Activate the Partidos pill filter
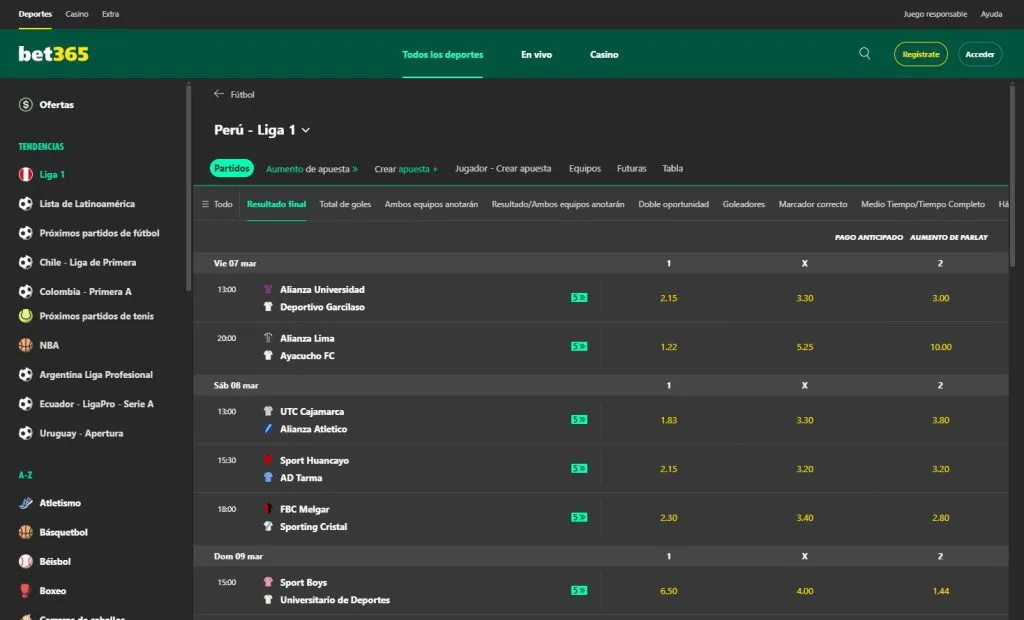This screenshot has height=620, width=1024. [231, 168]
